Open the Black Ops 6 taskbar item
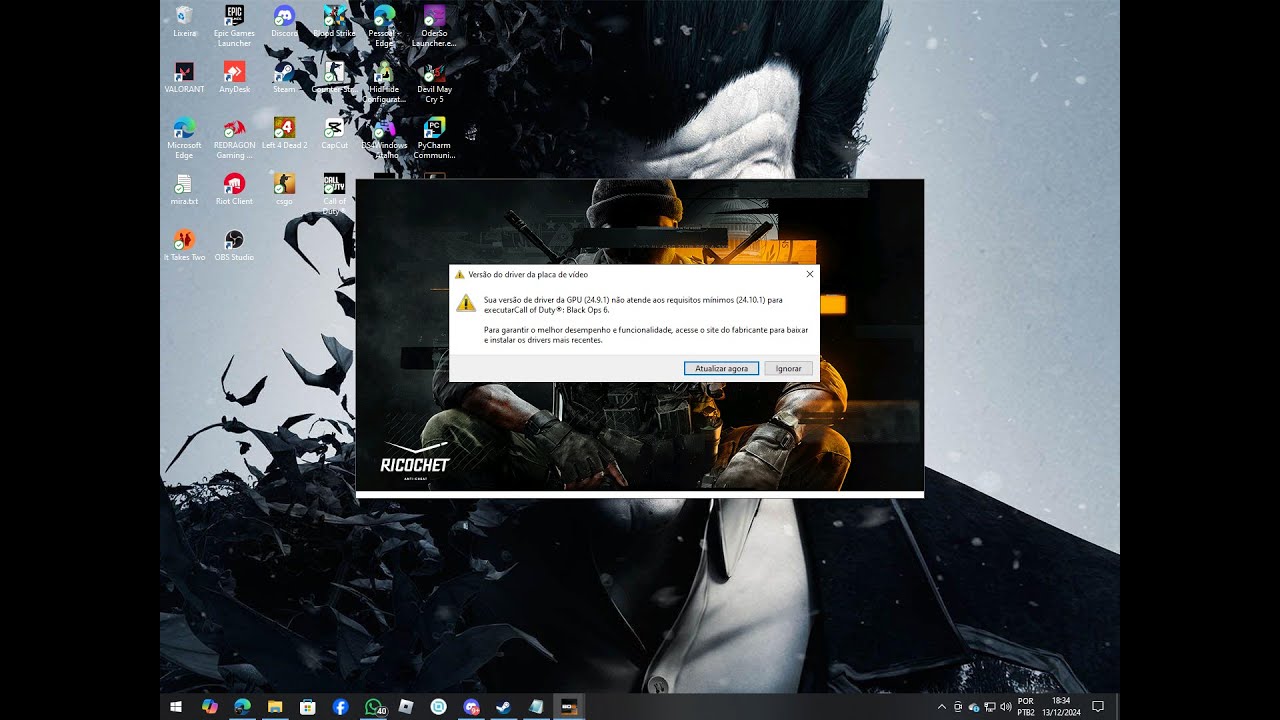1280x720 pixels. (569, 706)
